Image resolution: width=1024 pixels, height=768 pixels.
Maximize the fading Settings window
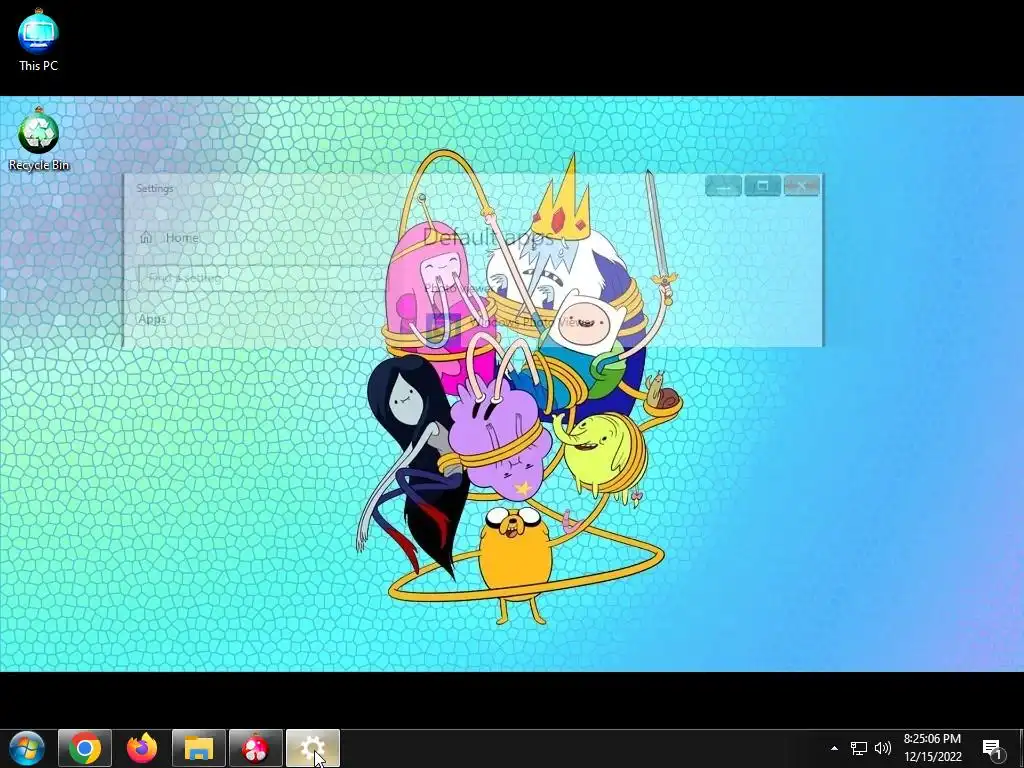point(762,186)
